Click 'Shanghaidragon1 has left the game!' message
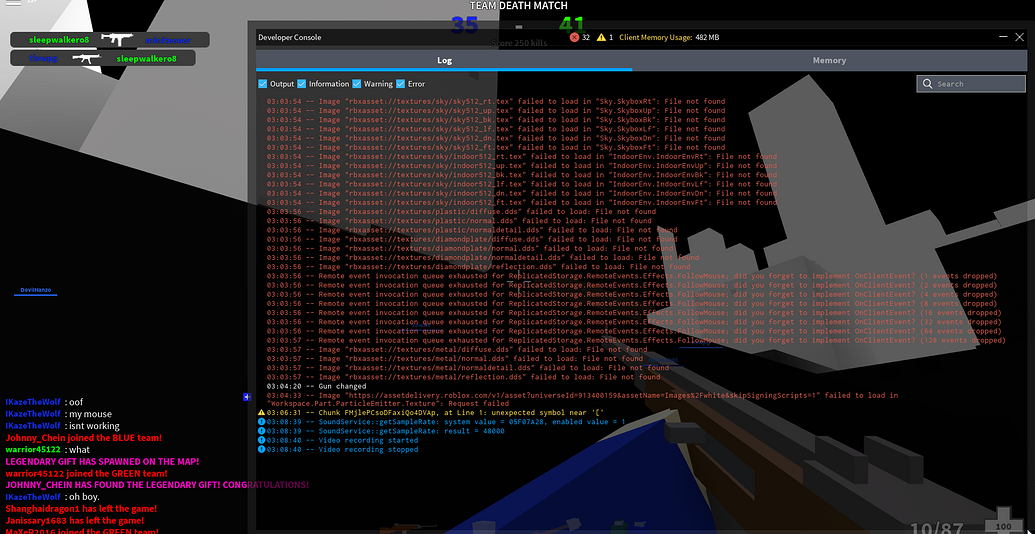The image size is (1035, 534). click(81, 509)
